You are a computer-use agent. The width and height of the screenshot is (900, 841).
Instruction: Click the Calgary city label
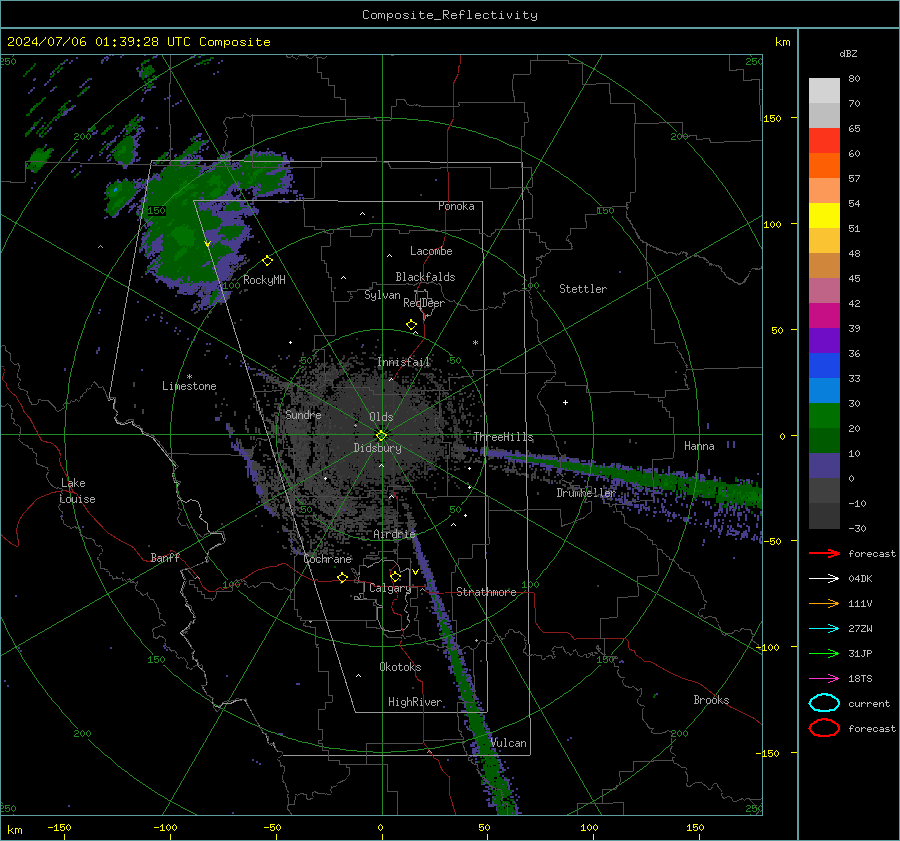(x=390, y=588)
